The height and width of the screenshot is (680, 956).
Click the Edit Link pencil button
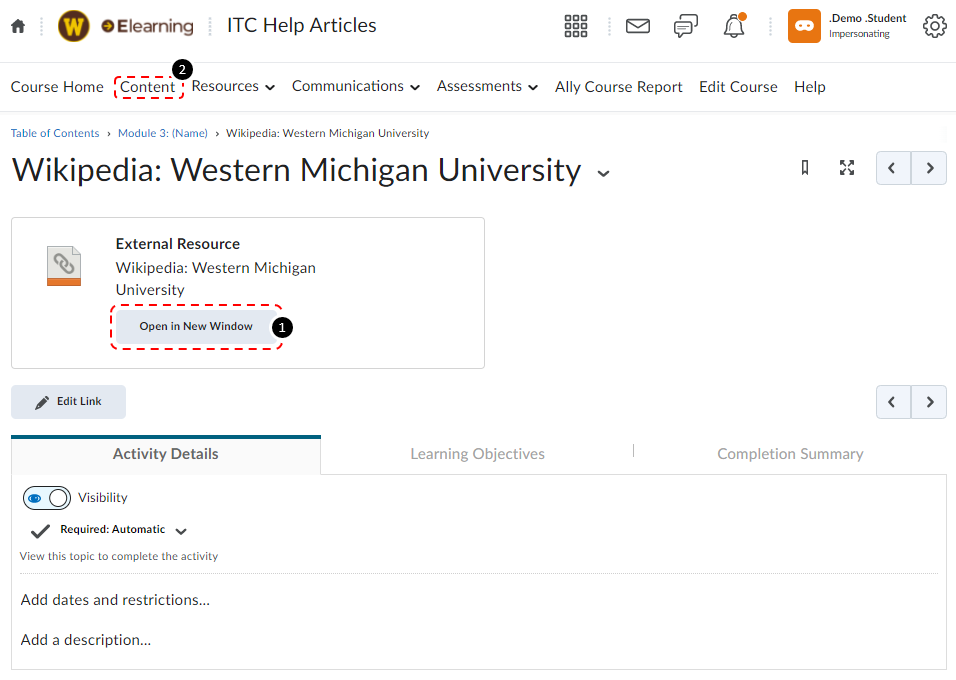click(68, 401)
